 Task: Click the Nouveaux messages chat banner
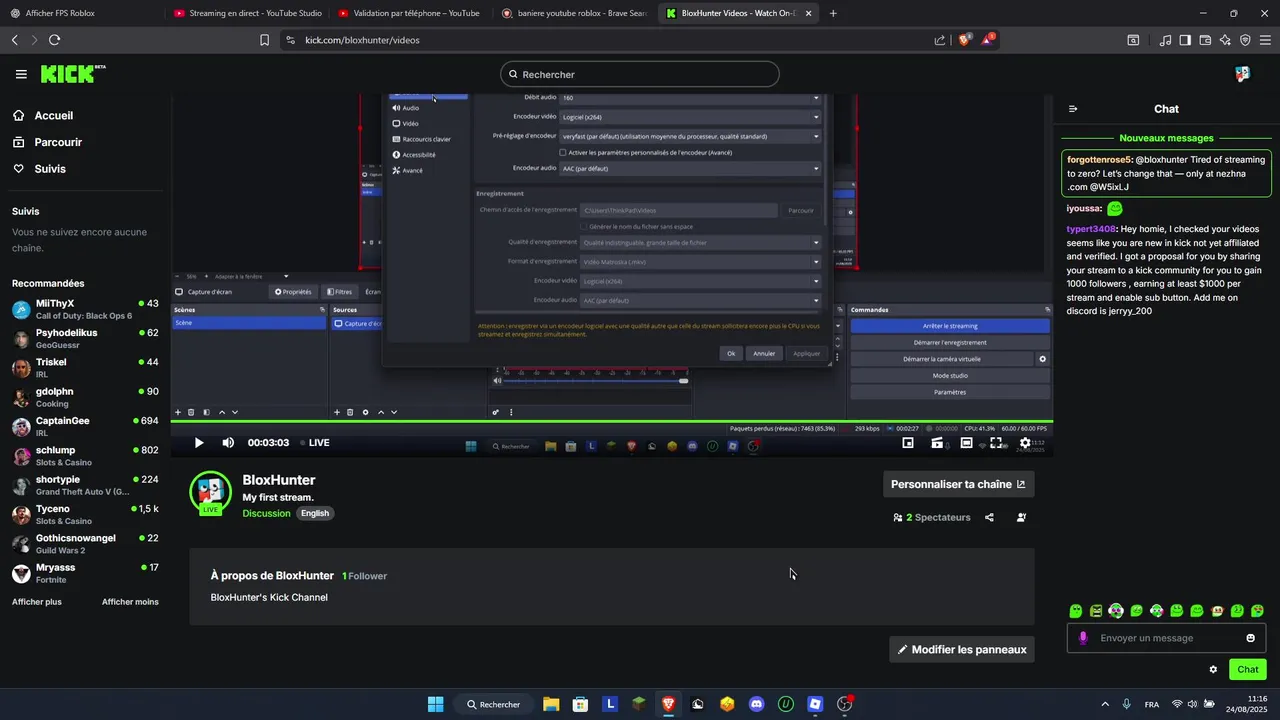[1166, 138]
